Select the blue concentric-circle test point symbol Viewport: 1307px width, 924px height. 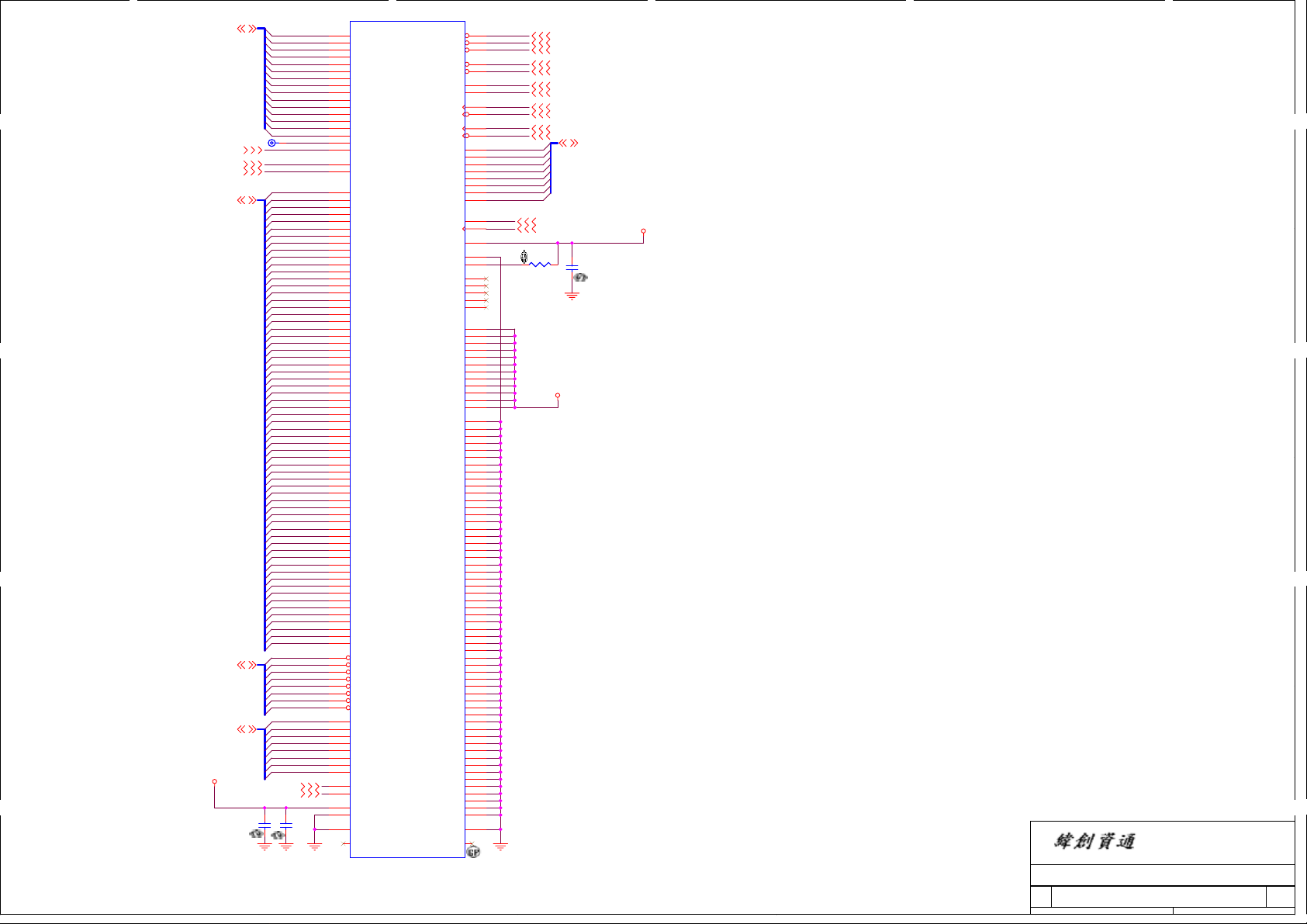[271, 143]
